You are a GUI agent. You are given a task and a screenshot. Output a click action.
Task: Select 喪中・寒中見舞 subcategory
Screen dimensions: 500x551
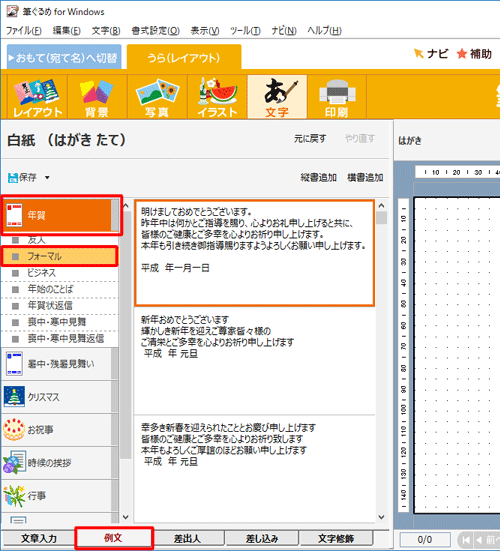60,322
